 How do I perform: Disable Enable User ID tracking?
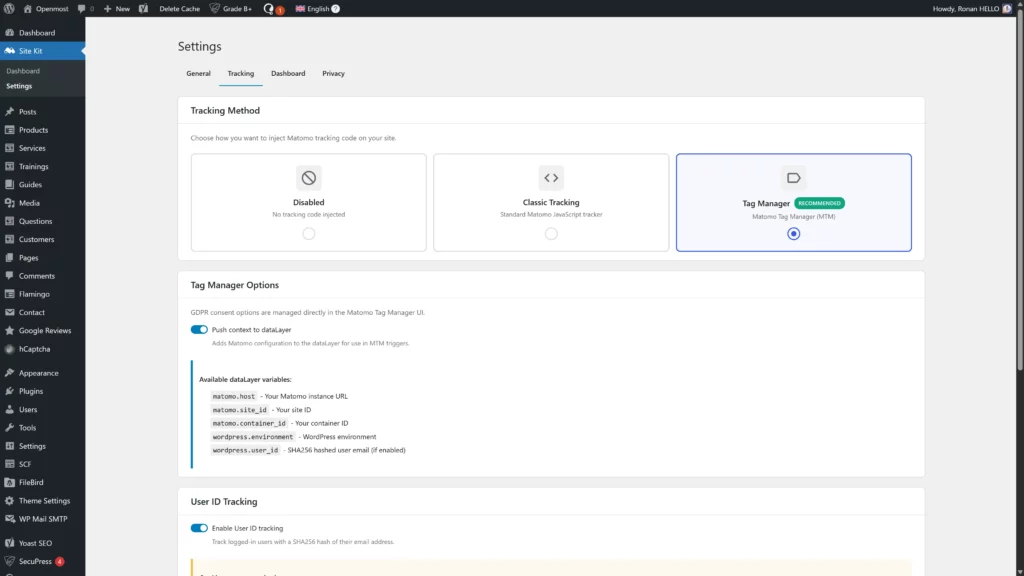pyautogui.click(x=198, y=528)
